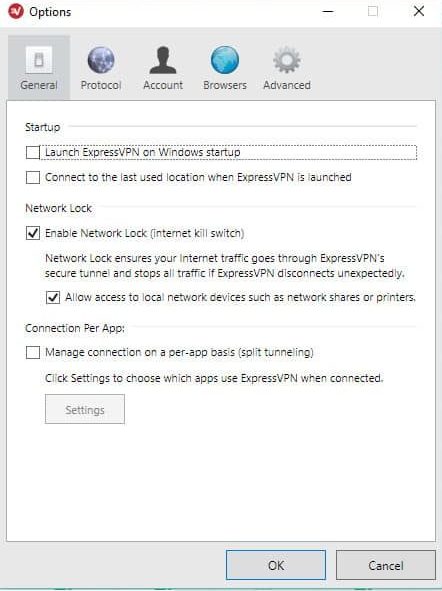Enable Manage connection on a per-app basis
The image size is (442, 591).
(33, 353)
